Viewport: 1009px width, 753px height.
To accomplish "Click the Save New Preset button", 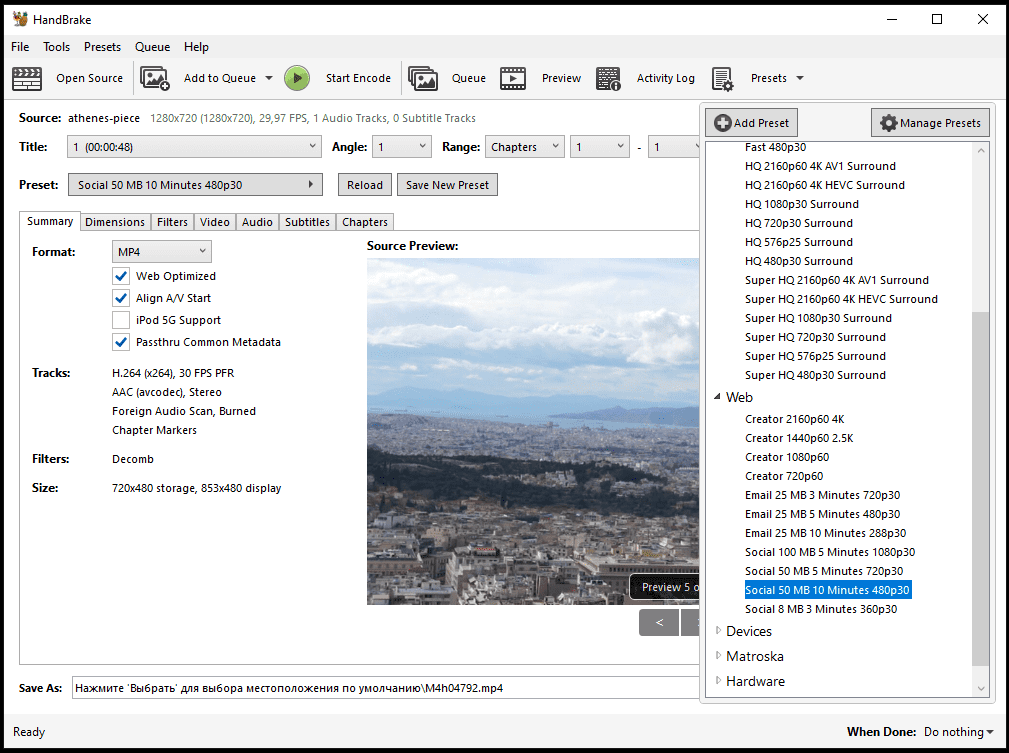I will 447,185.
